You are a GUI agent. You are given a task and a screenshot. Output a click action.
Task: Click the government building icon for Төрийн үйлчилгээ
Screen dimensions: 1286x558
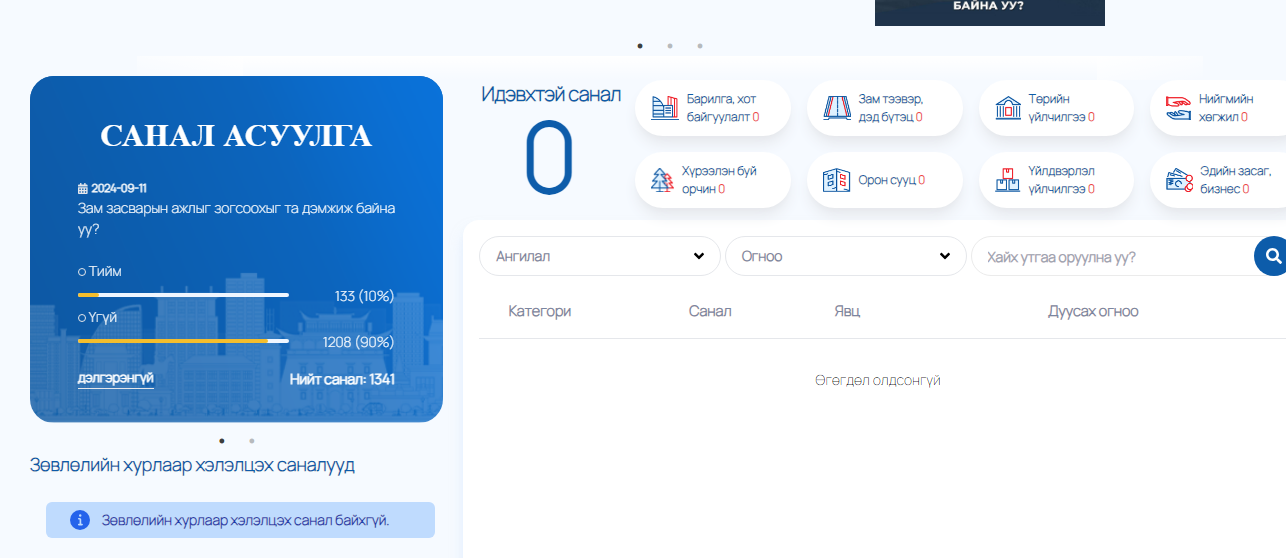pyautogui.click(x=1008, y=108)
